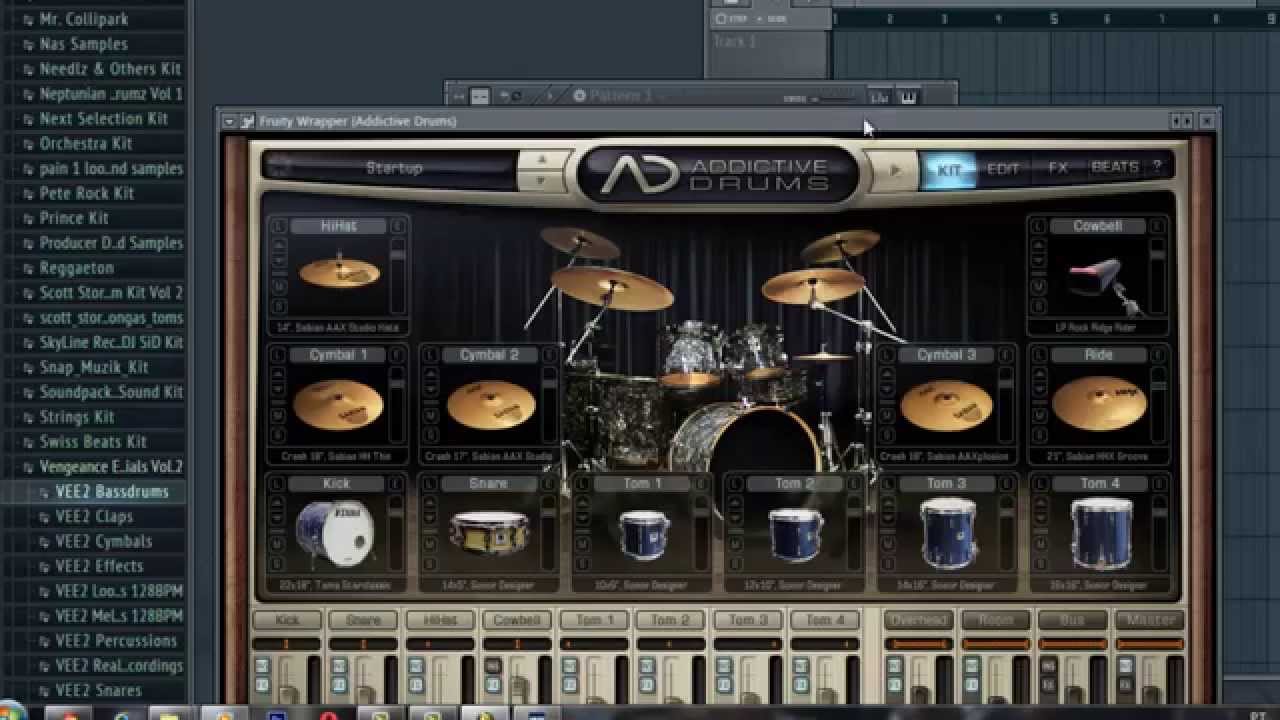Image resolution: width=1280 pixels, height=720 pixels.
Task: Open Pete Rock Kit browser folder
Action: [x=86, y=193]
